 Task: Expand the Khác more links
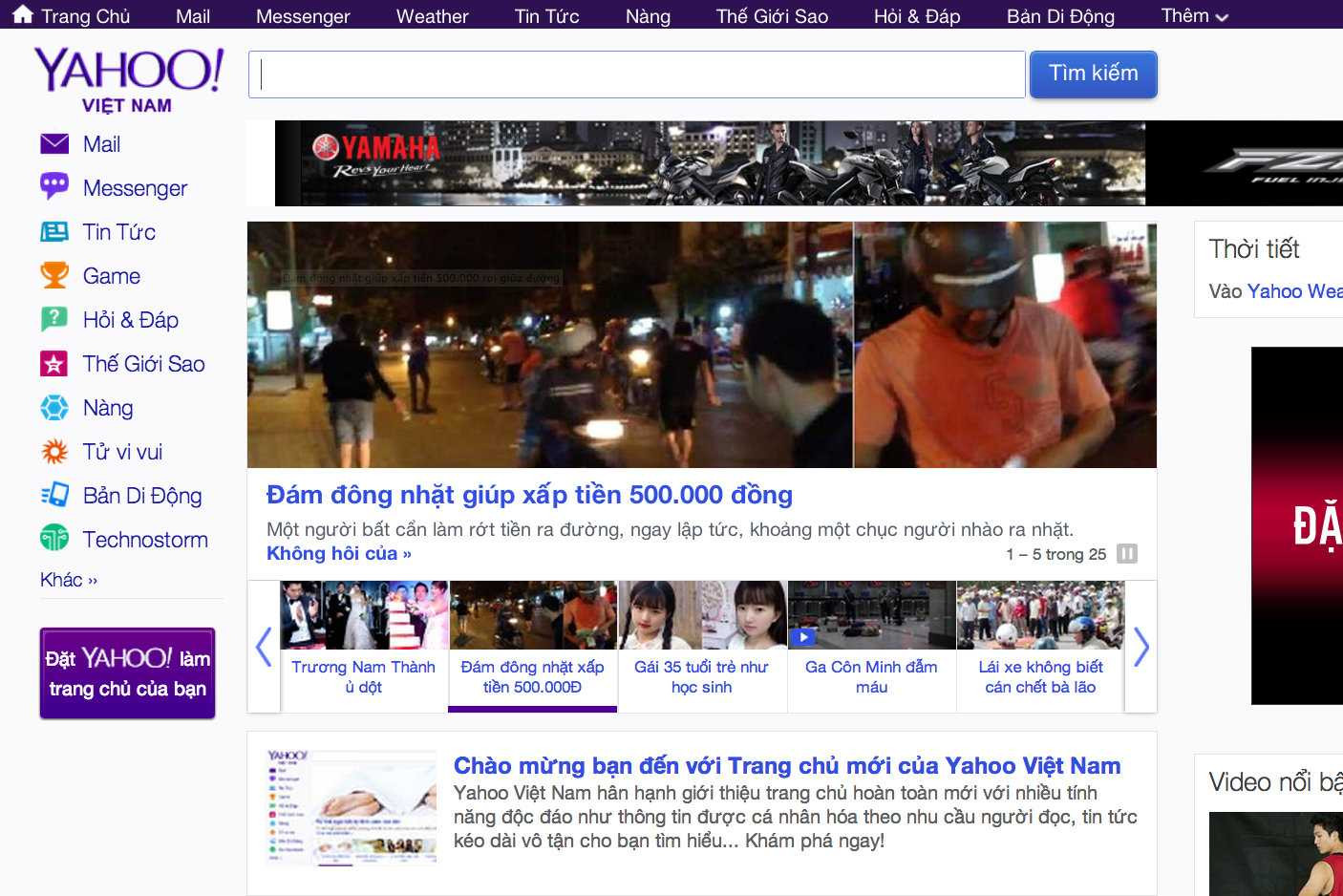pos(69,580)
